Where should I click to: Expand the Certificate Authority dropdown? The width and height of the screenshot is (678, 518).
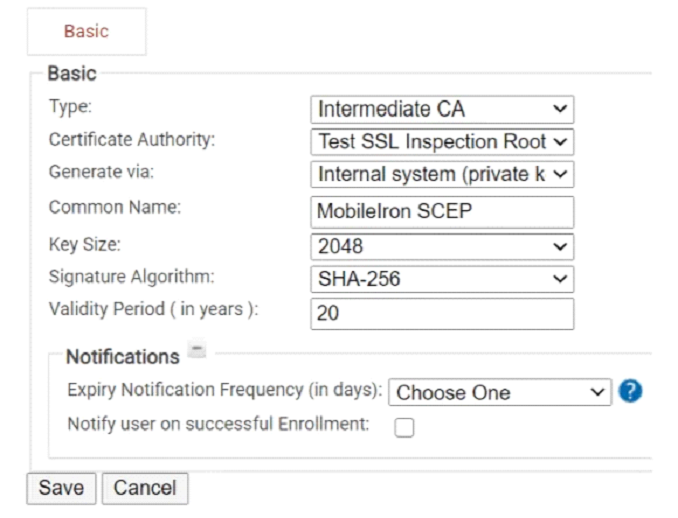click(x=442, y=142)
